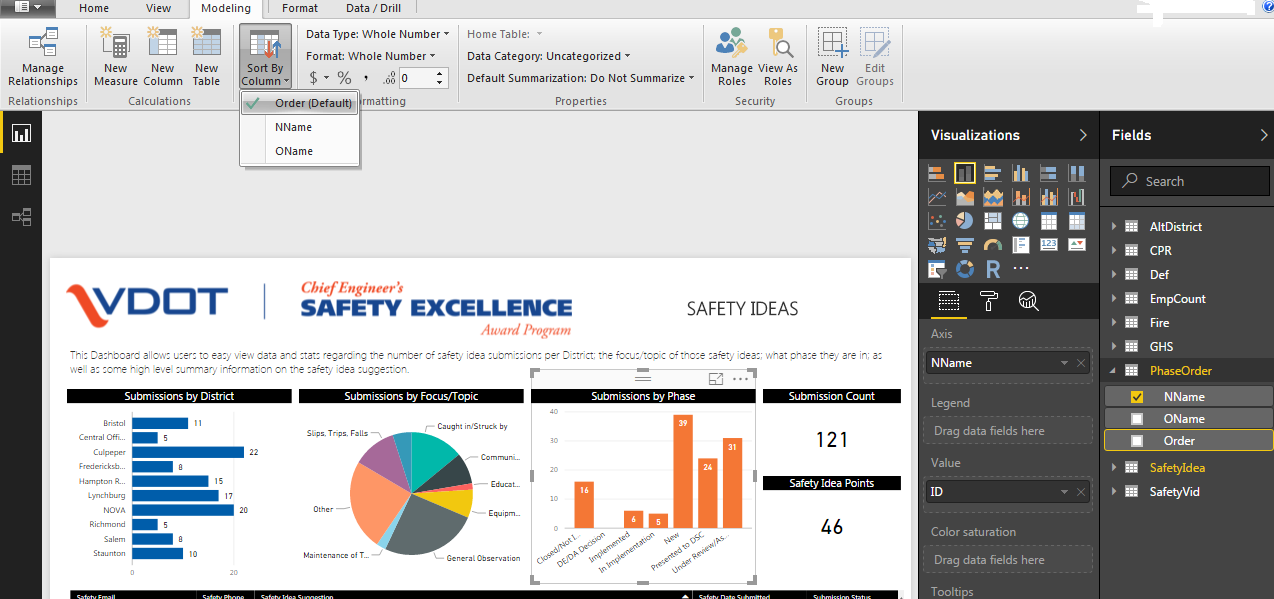Pick the donut chart visualization

[965, 269]
